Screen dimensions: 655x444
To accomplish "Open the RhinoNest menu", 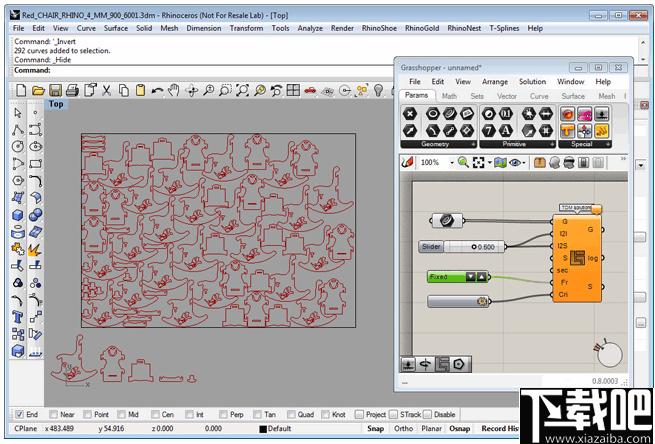I will click(464, 28).
